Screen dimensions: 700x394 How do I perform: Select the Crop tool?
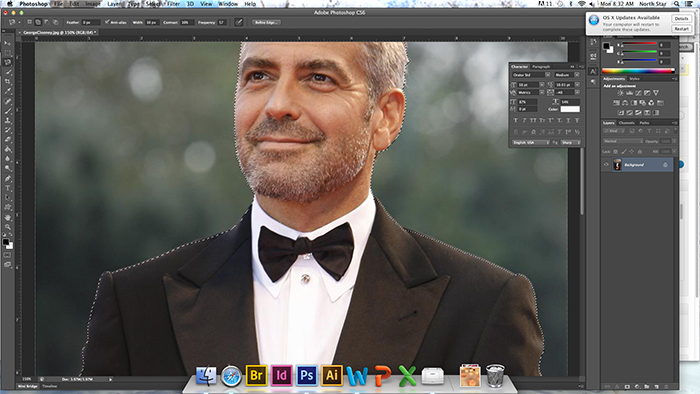point(8,82)
